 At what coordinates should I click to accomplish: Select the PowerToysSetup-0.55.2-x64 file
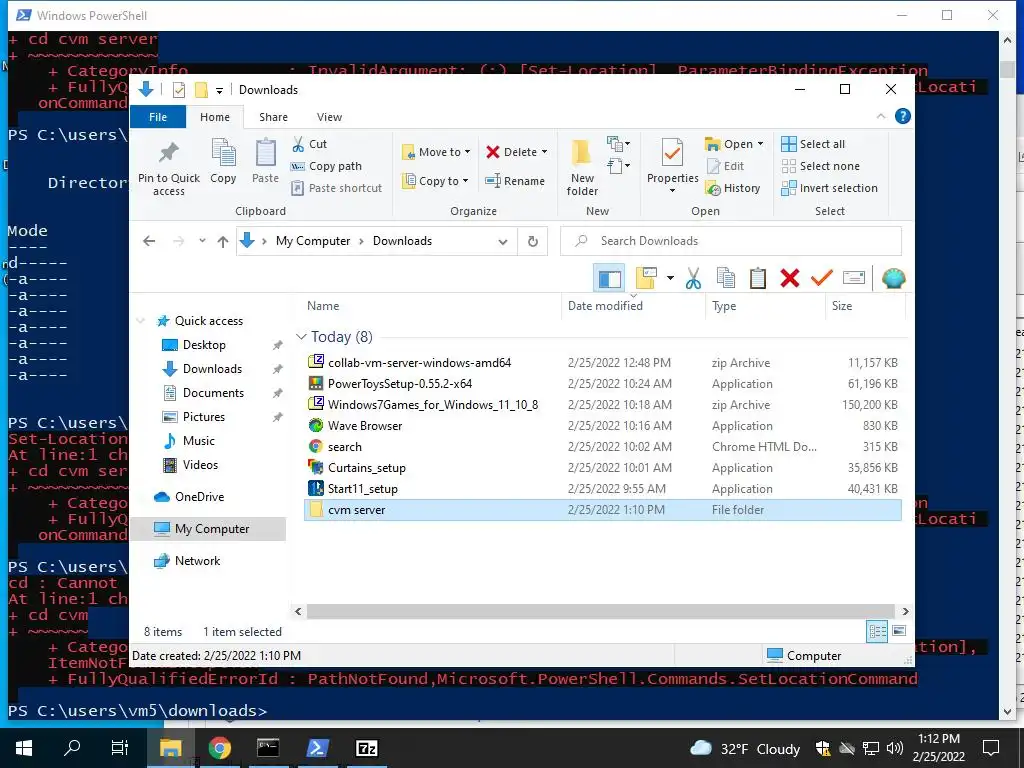(x=400, y=384)
